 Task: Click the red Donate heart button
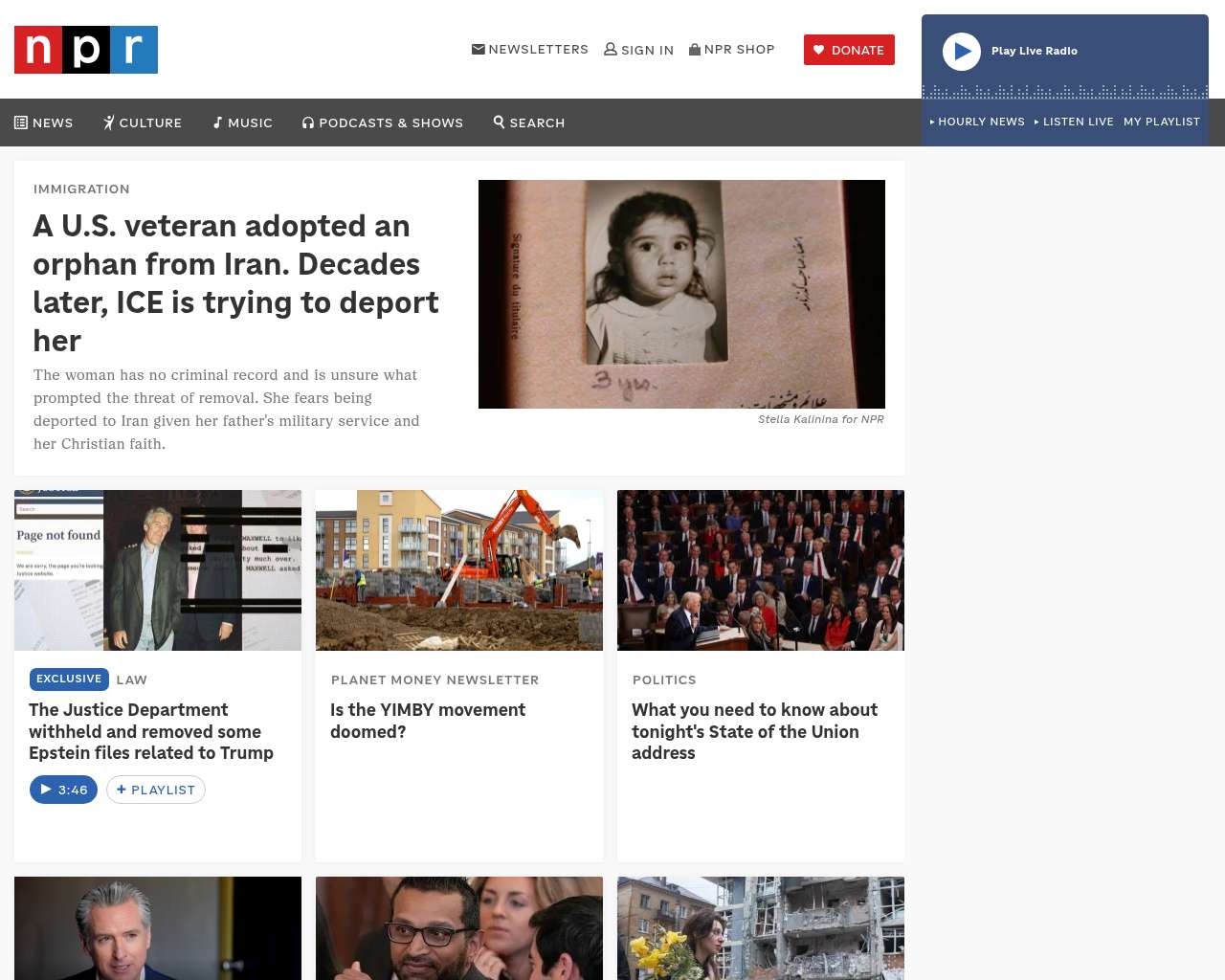click(849, 50)
